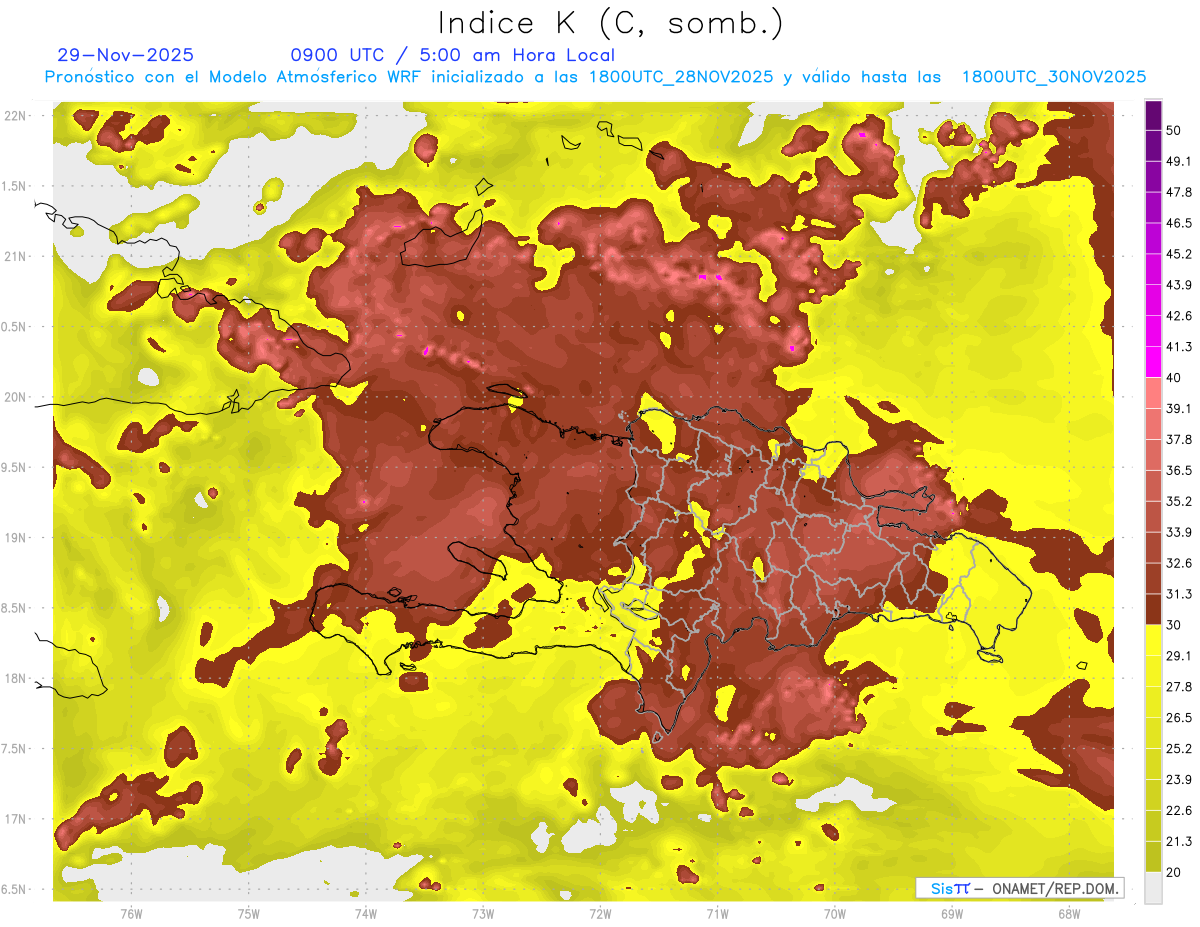Click the '73W' longitude label
The height and width of the screenshot is (927, 1200).
[483, 913]
